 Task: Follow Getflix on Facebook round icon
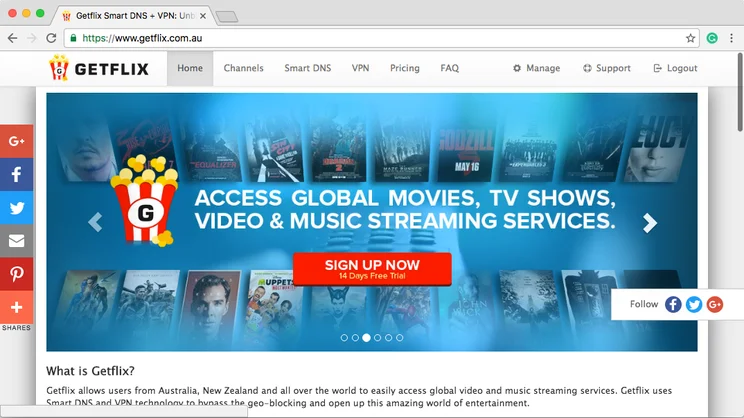click(x=673, y=304)
